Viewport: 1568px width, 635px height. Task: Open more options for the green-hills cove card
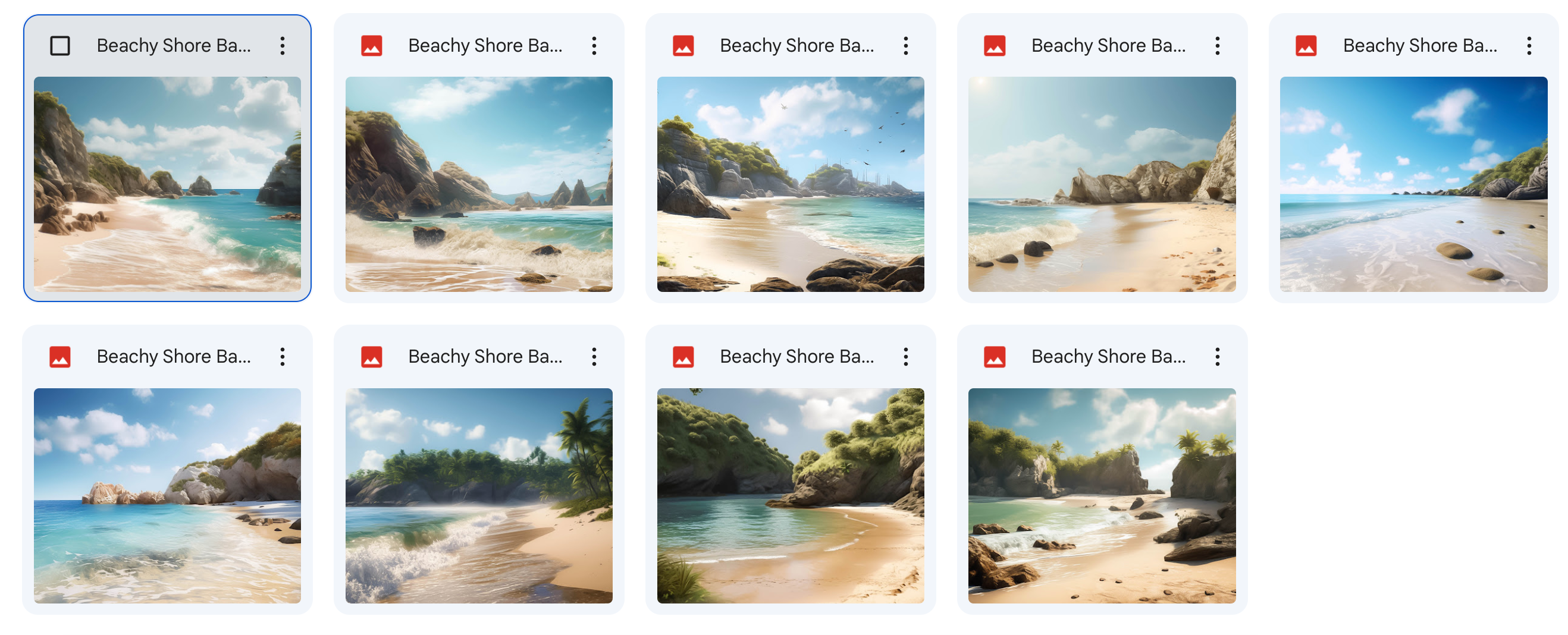906,357
